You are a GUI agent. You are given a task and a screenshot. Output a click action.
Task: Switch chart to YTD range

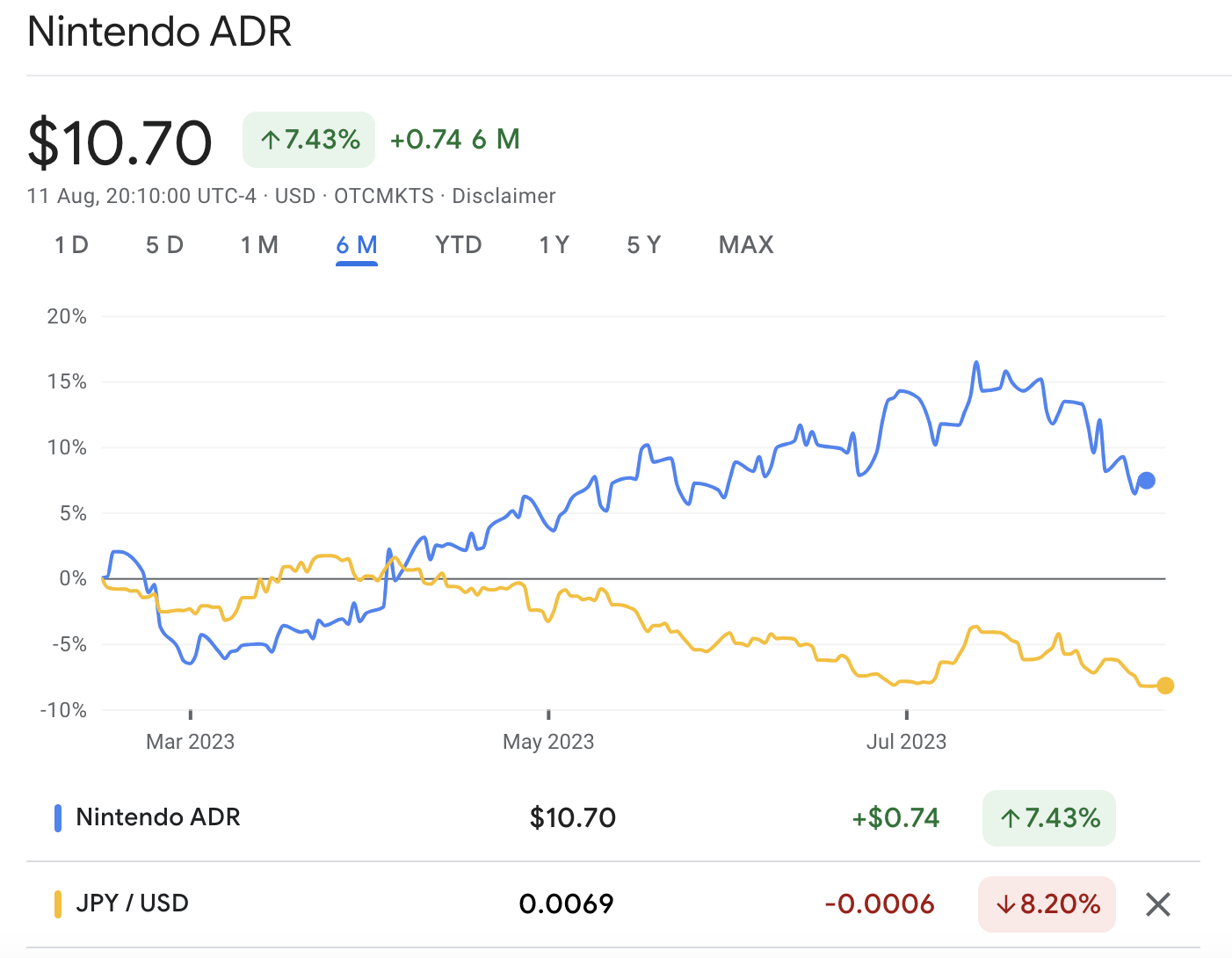click(x=459, y=245)
